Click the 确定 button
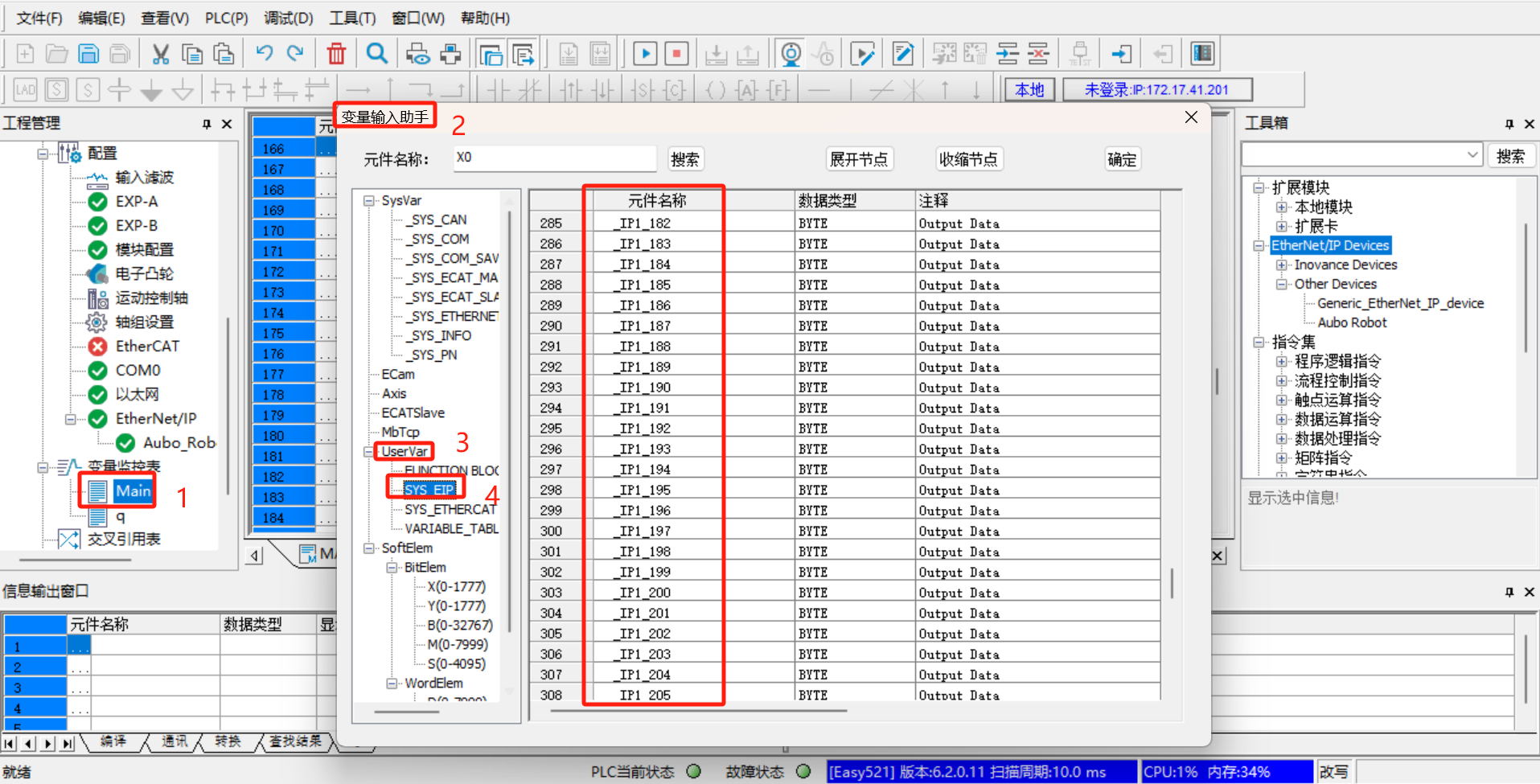The width and height of the screenshot is (1540, 784). pyautogui.click(x=1122, y=159)
